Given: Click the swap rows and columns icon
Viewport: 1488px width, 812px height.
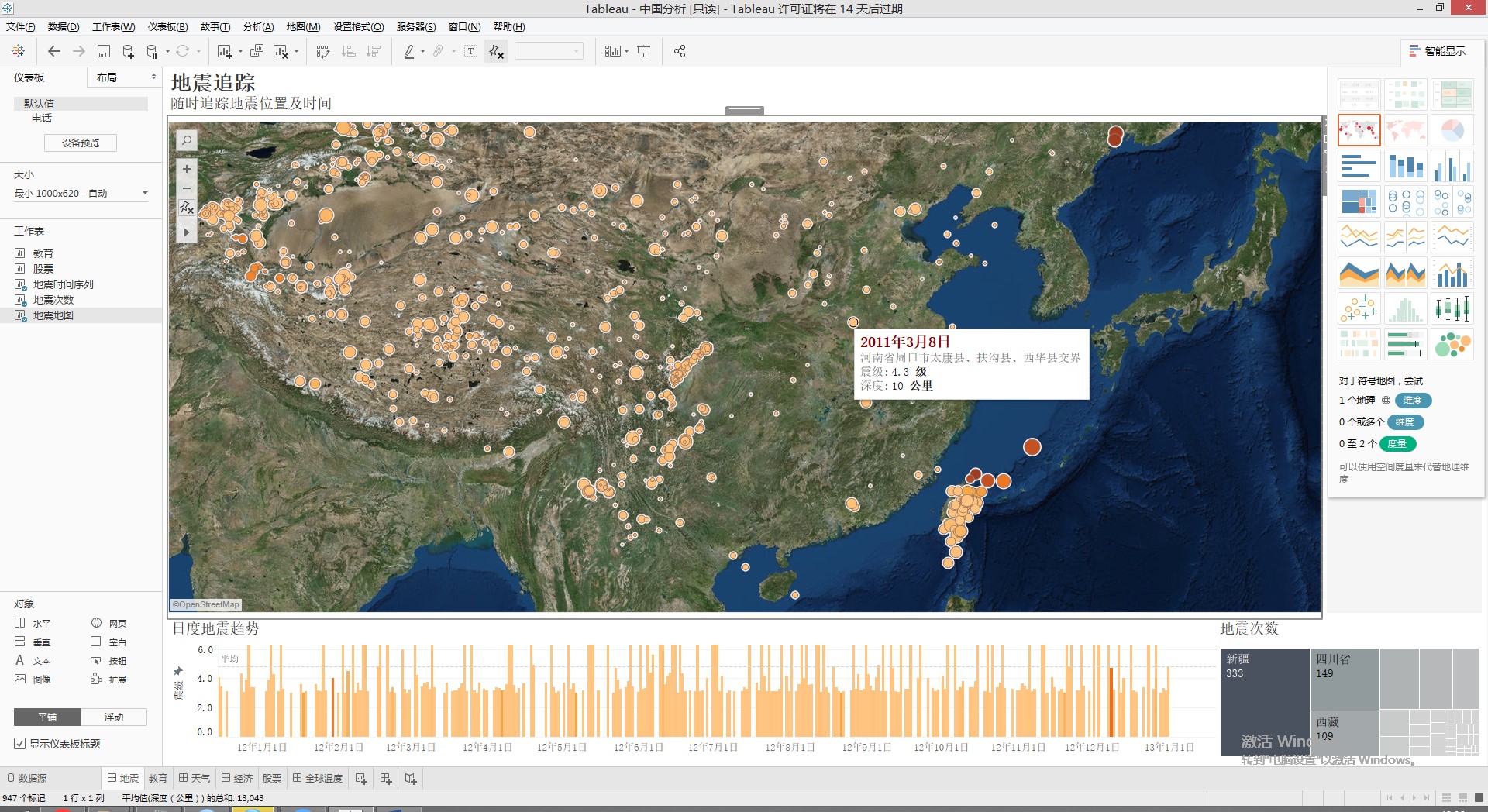Looking at the screenshot, I should click(323, 51).
